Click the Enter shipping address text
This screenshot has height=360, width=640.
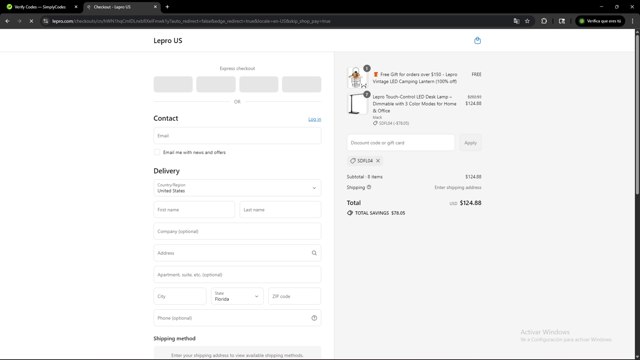click(458, 187)
